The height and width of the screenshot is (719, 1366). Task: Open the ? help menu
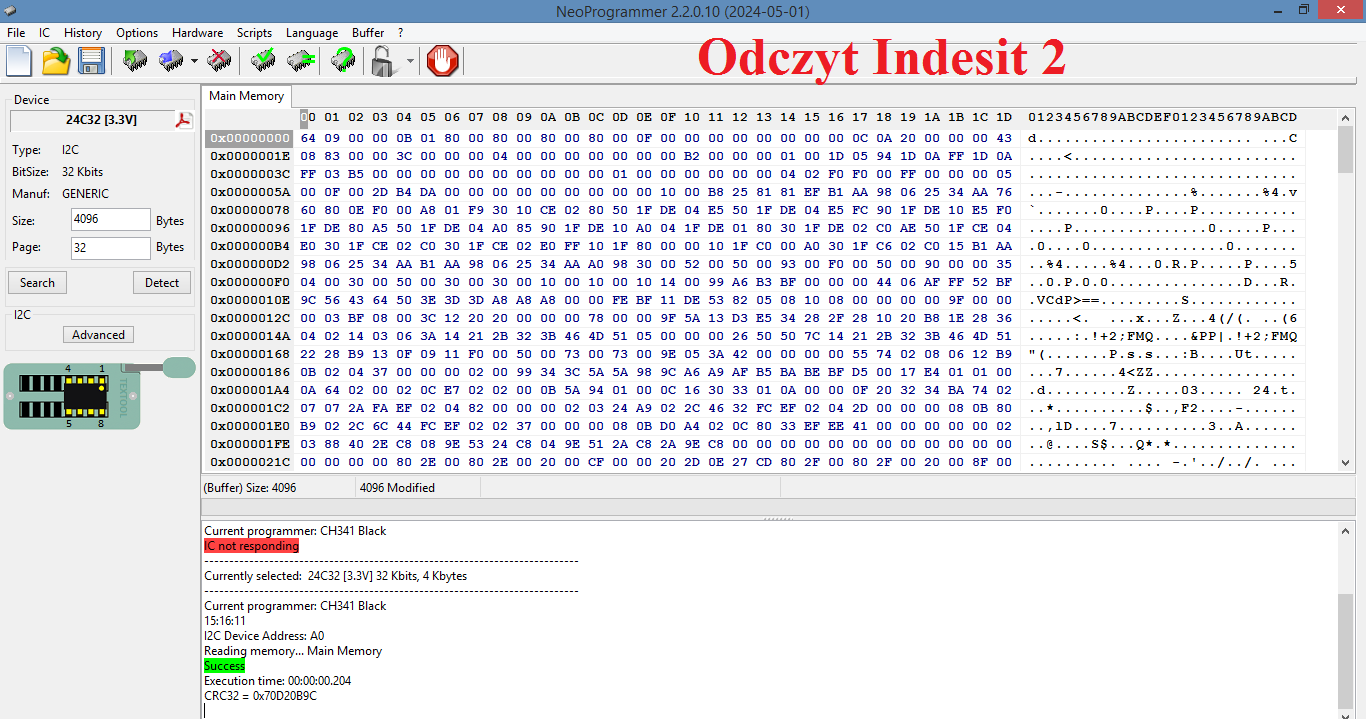coord(400,33)
